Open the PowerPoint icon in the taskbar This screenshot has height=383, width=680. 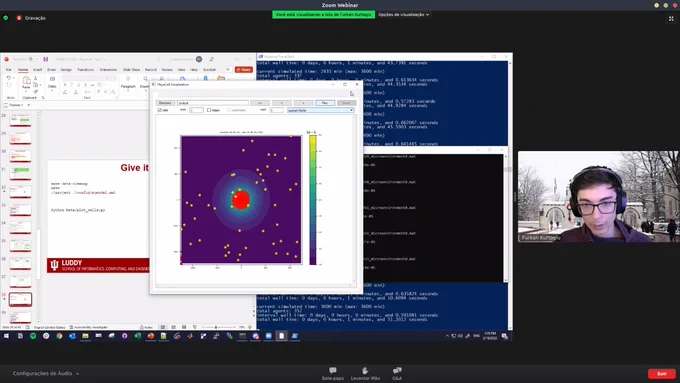click(x=150, y=336)
